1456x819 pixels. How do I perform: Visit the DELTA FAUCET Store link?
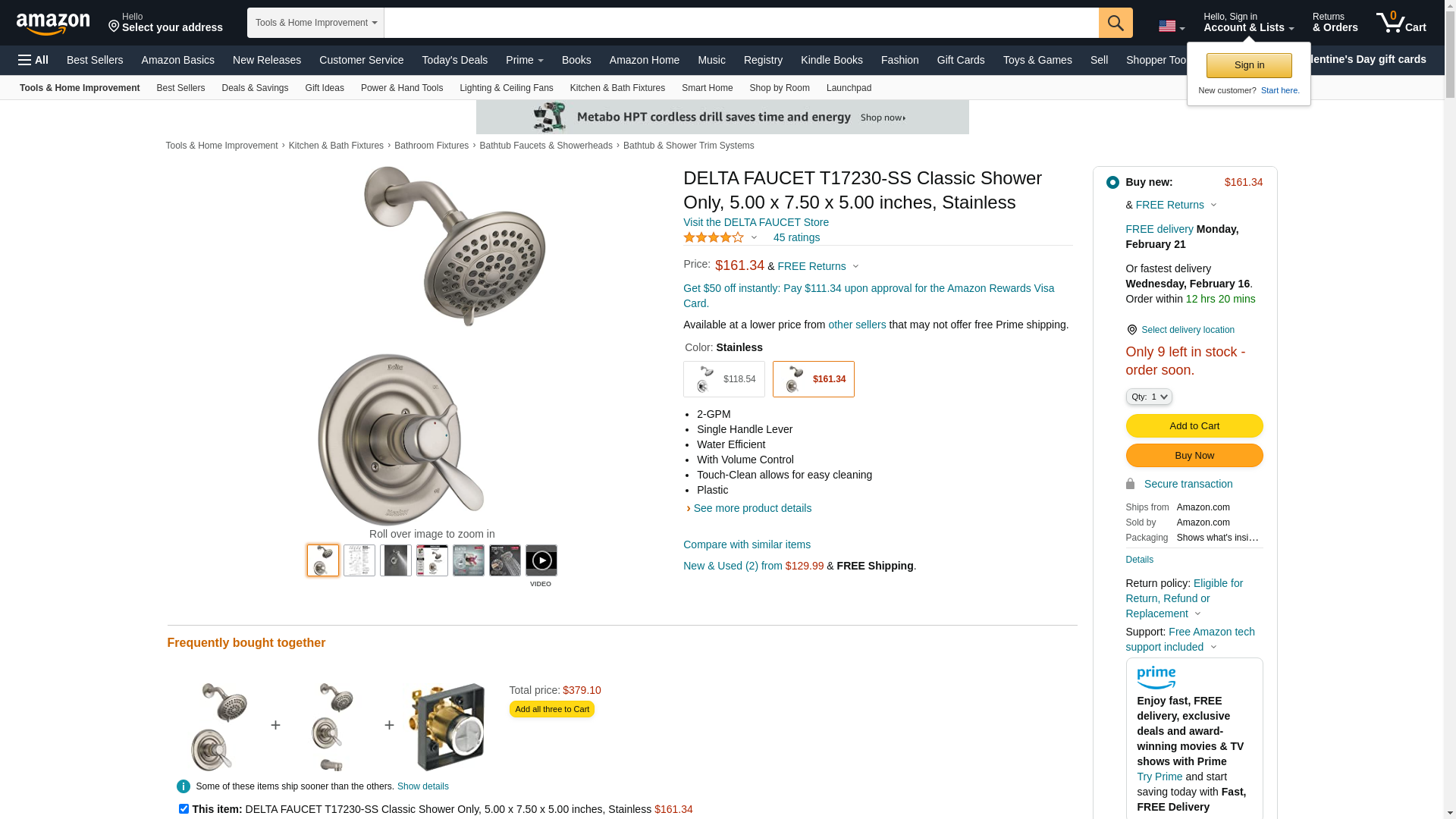[756, 222]
